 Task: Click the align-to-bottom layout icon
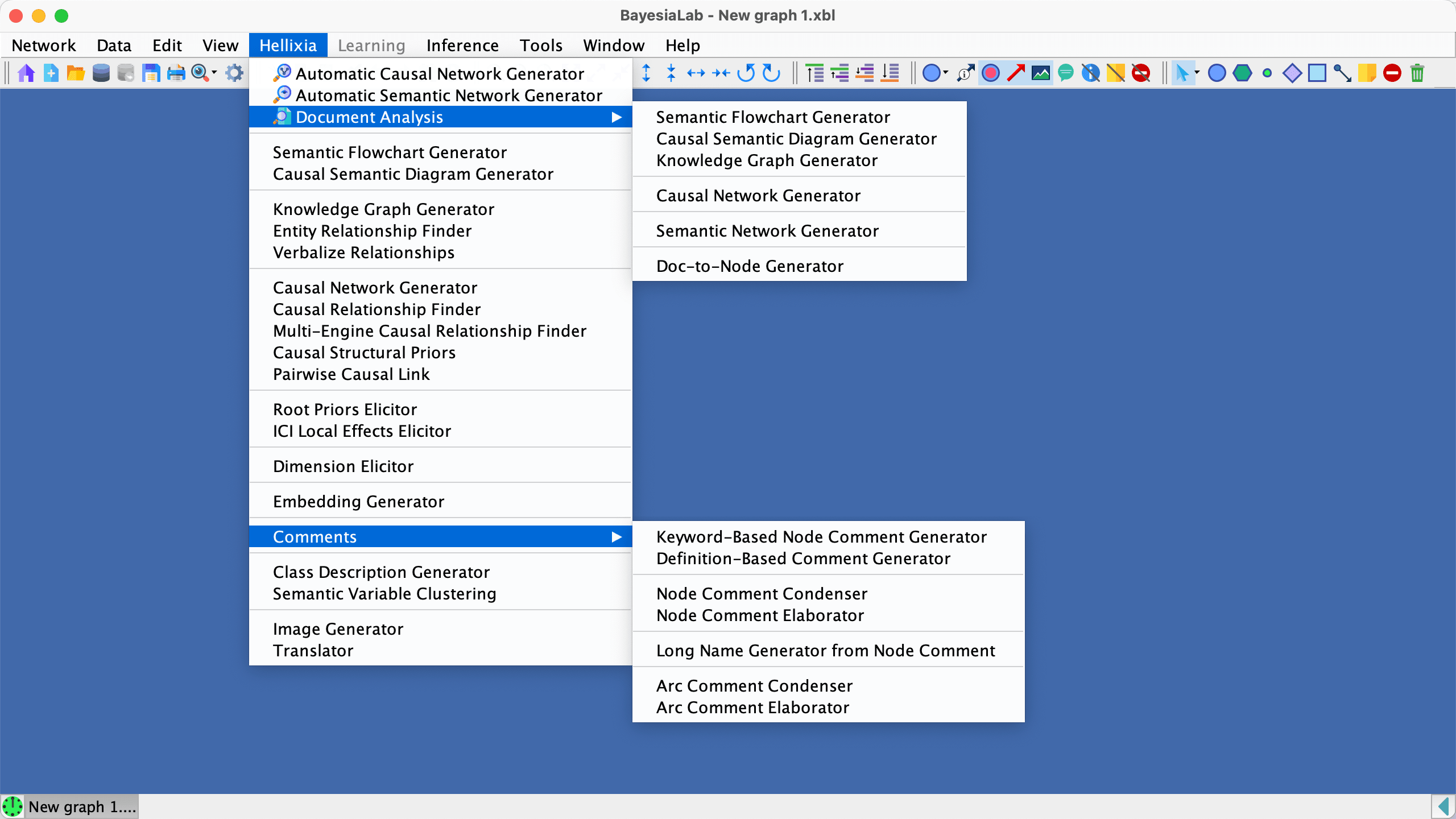(x=890, y=73)
